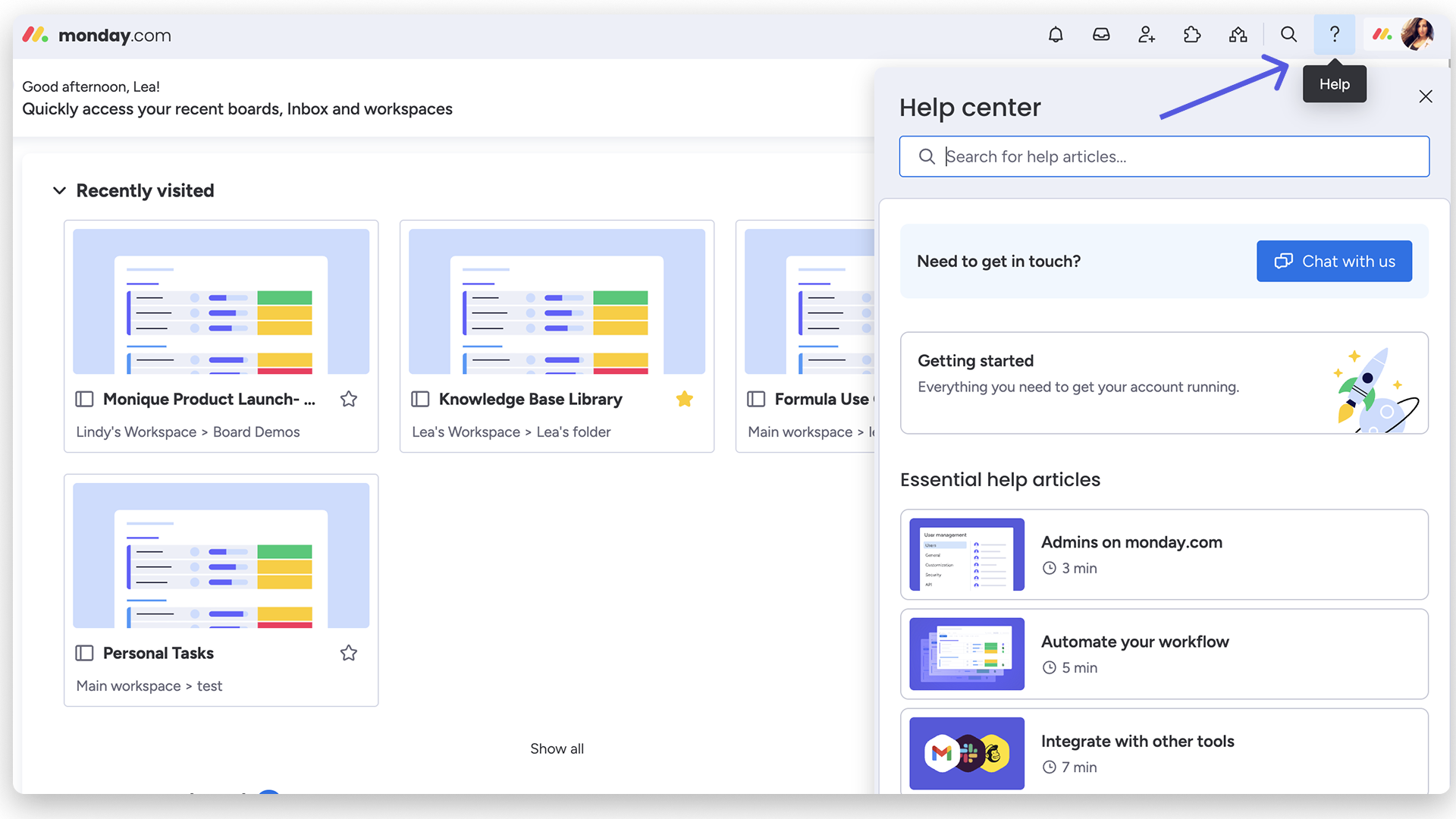Image resolution: width=1456 pixels, height=819 pixels.
Task: Open the Getting started card
Action: tap(1164, 383)
